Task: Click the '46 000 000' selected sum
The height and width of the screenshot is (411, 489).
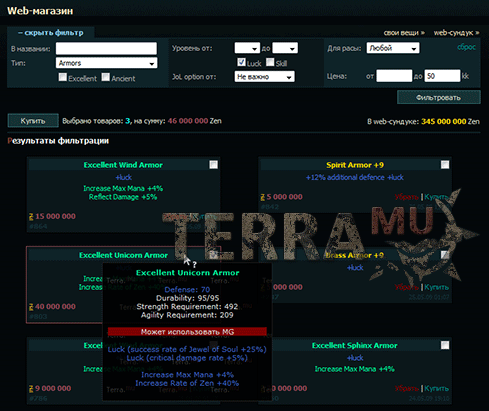Action: [188, 121]
